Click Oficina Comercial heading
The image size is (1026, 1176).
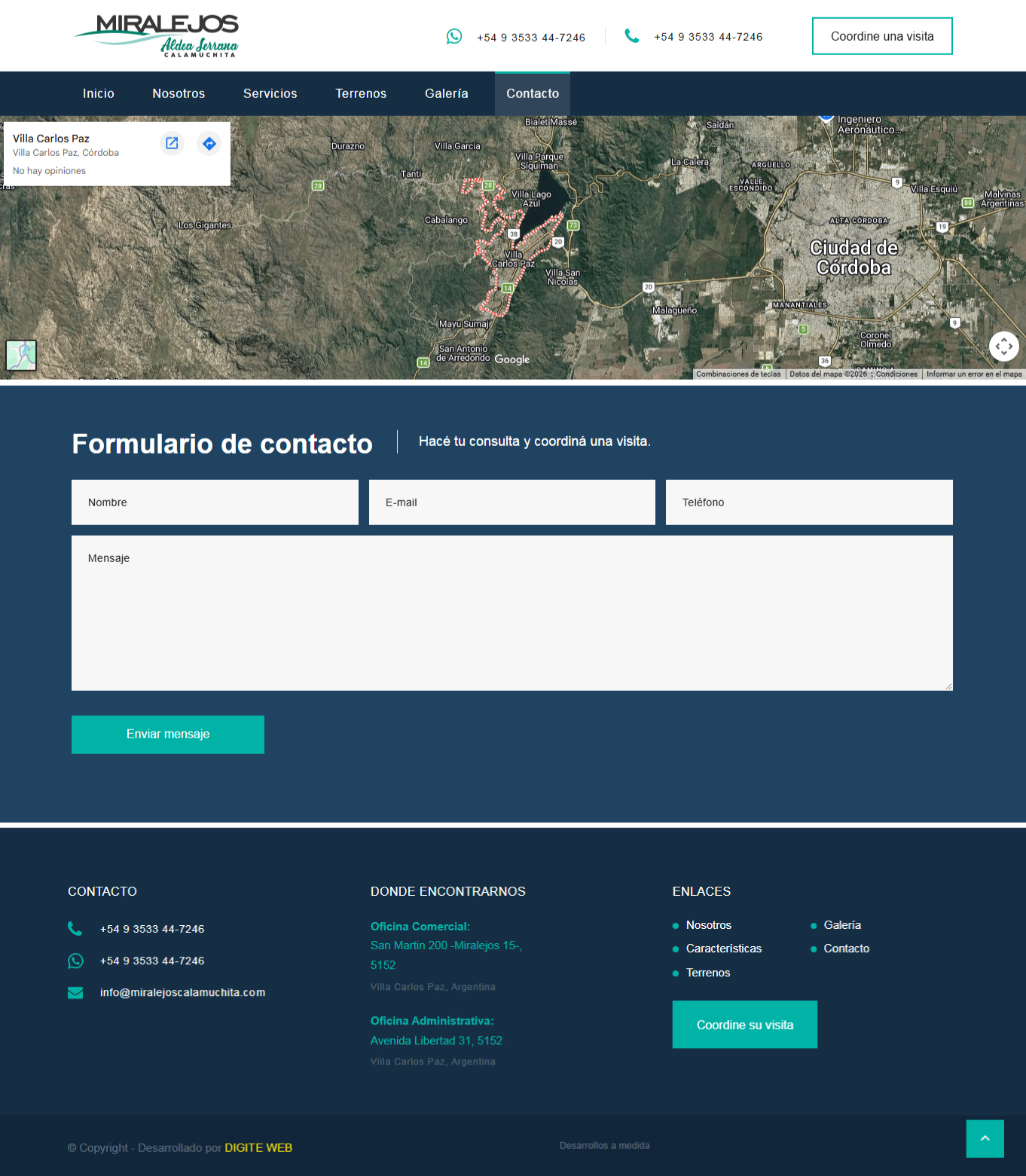tap(420, 927)
